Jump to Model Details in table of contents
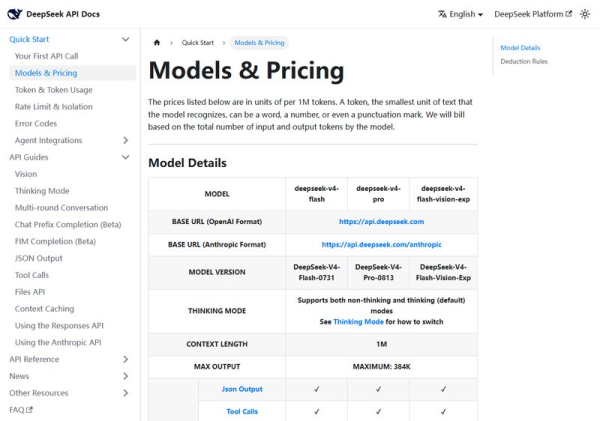Screen dimensions: 600x421 coord(520,48)
